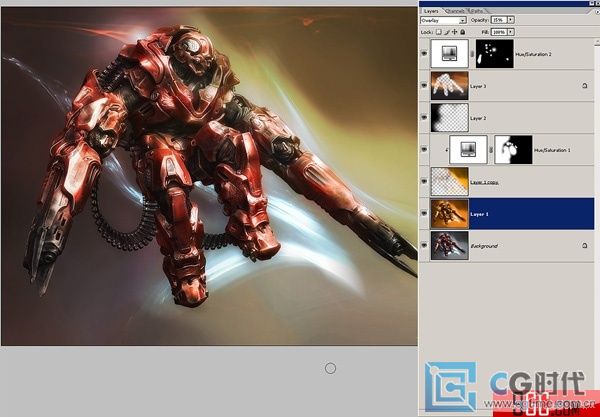Click the lock icon on Background layer
The width and height of the screenshot is (600, 417).
(583, 245)
